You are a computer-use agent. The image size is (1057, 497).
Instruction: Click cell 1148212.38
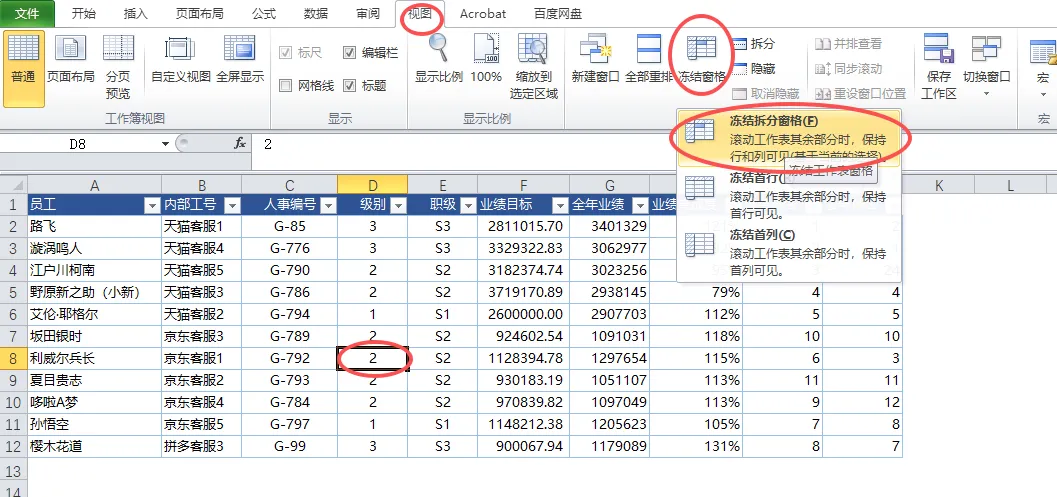[523, 424]
